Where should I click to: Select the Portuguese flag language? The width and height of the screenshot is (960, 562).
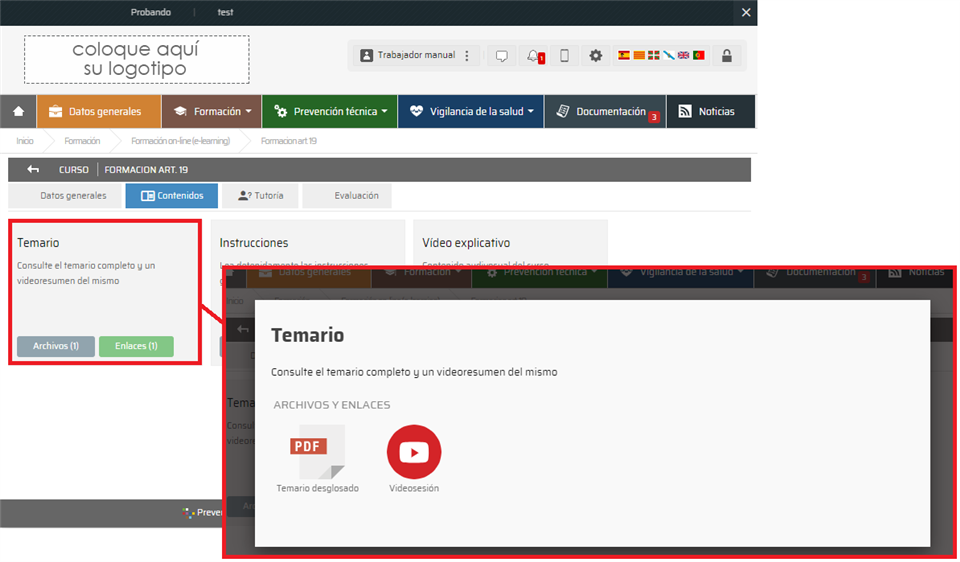(698, 56)
